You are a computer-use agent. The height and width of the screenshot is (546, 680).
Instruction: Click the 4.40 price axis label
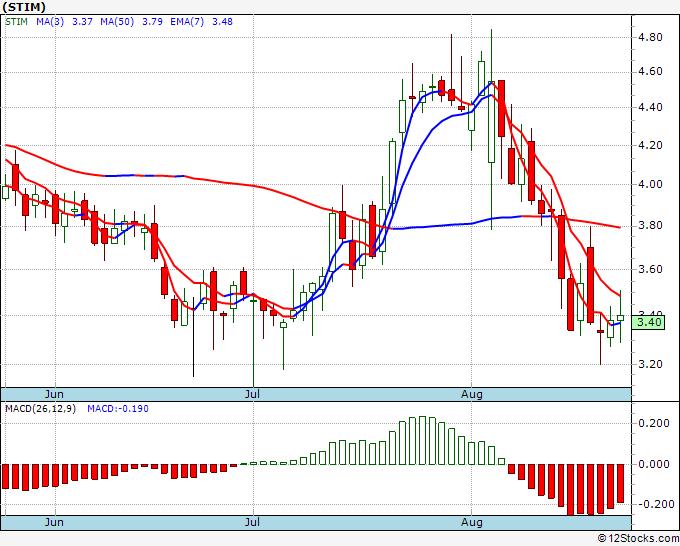[650, 108]
